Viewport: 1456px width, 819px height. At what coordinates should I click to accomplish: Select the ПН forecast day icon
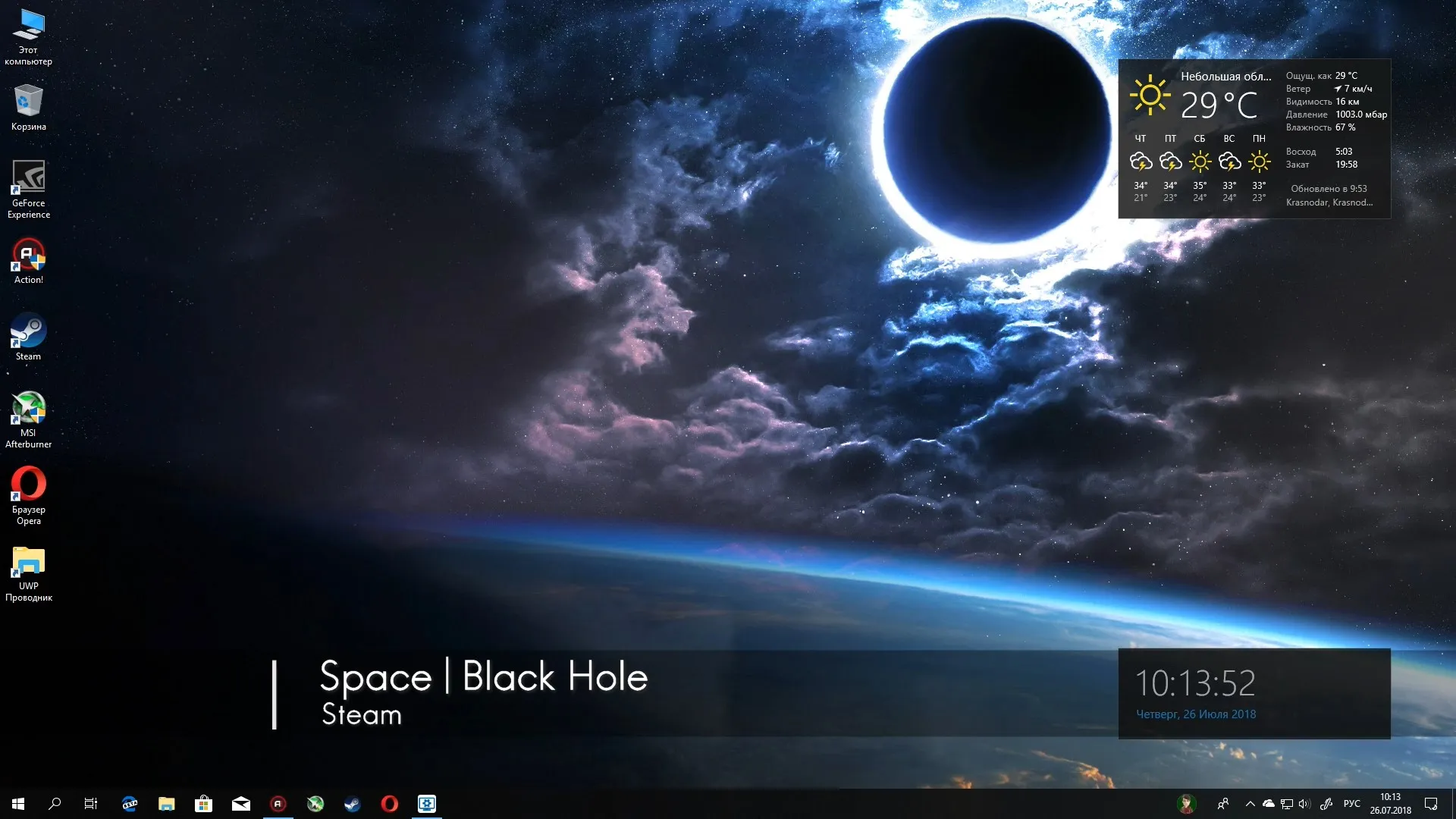coord(1259,162)
